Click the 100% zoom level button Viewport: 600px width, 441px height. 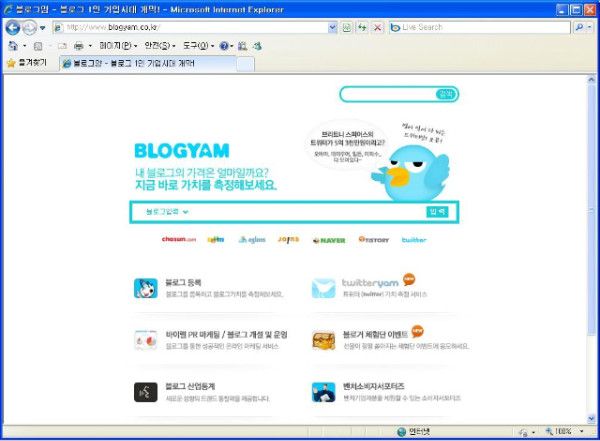point(559,431)
